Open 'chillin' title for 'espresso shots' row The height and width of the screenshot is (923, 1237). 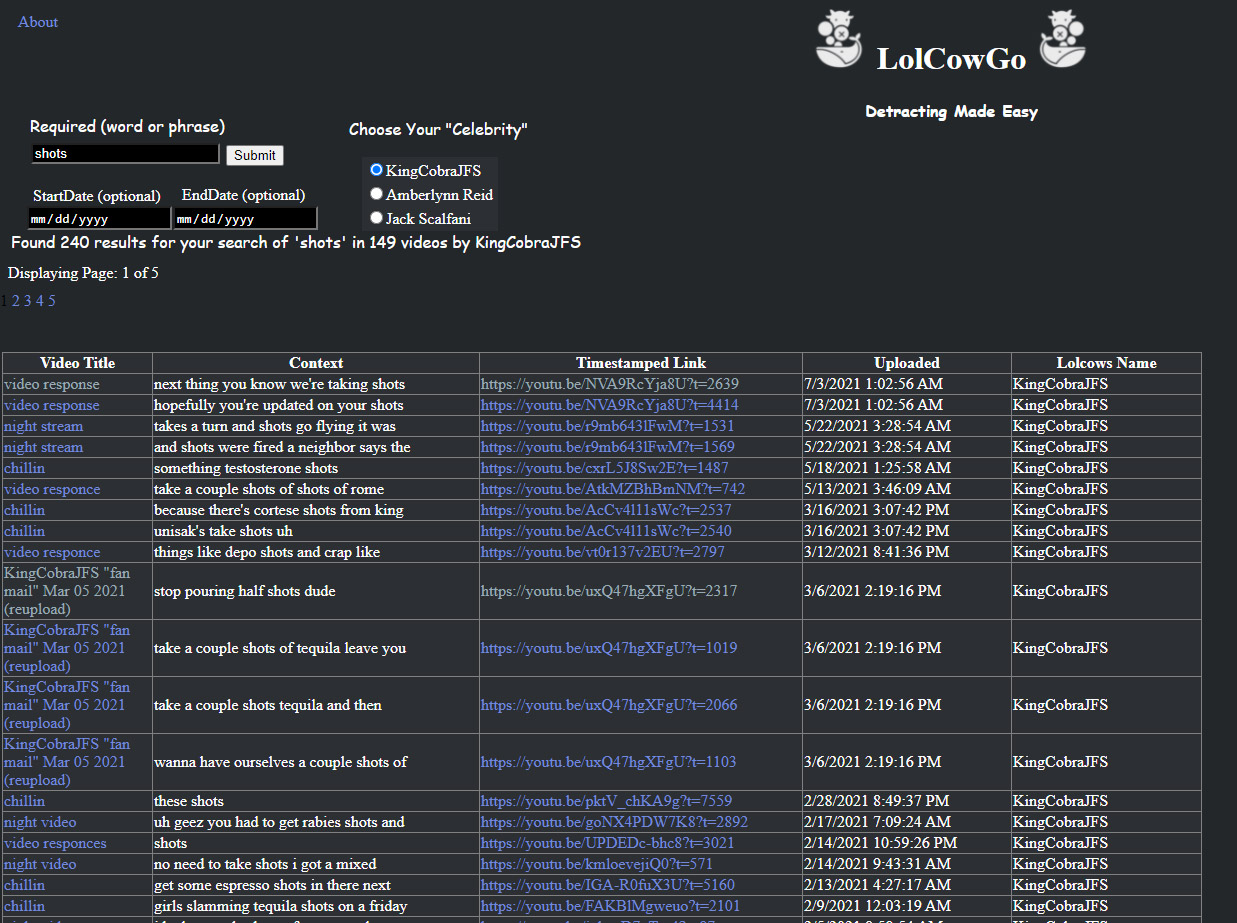[x=25, y=885]
